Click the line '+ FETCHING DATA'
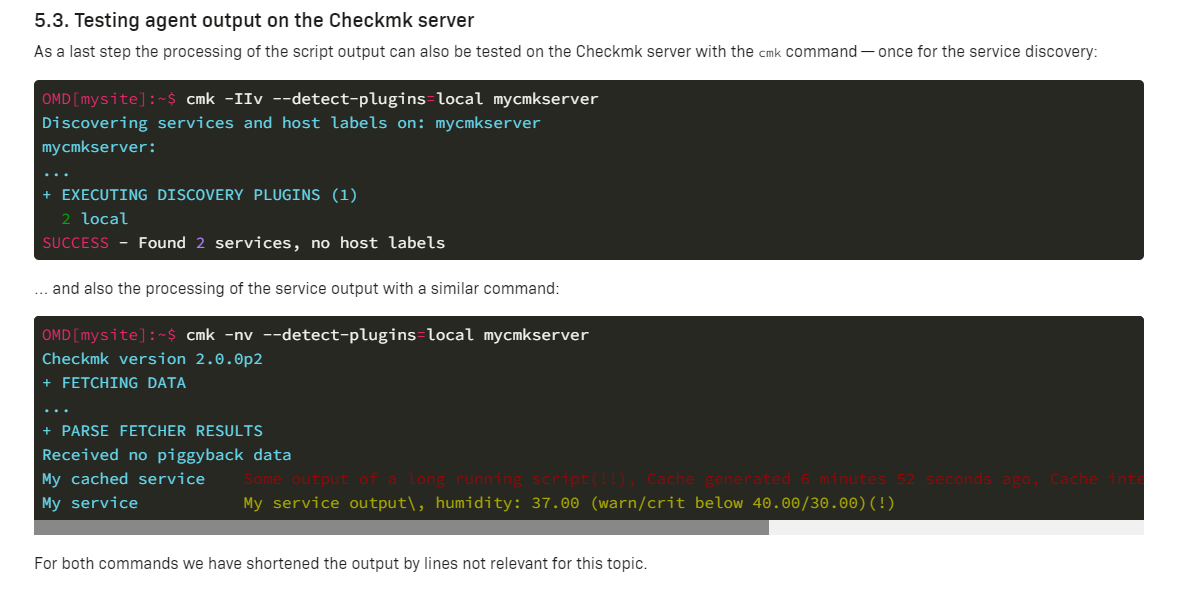Viewport: 1192px width, 591px height. tap(114, 383)
